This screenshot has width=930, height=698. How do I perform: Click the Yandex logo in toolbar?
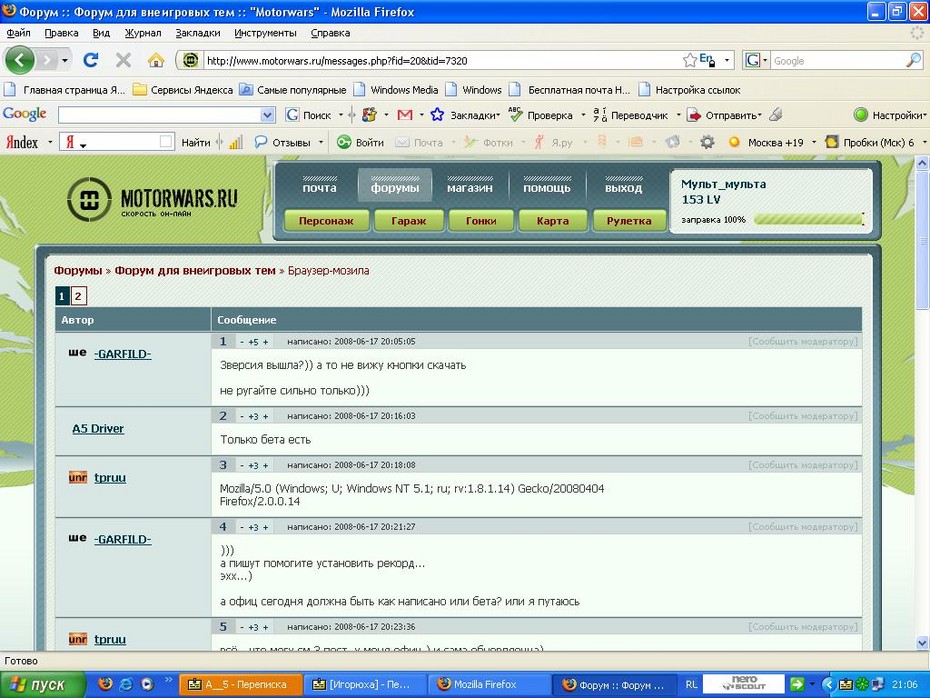(22, 142)
